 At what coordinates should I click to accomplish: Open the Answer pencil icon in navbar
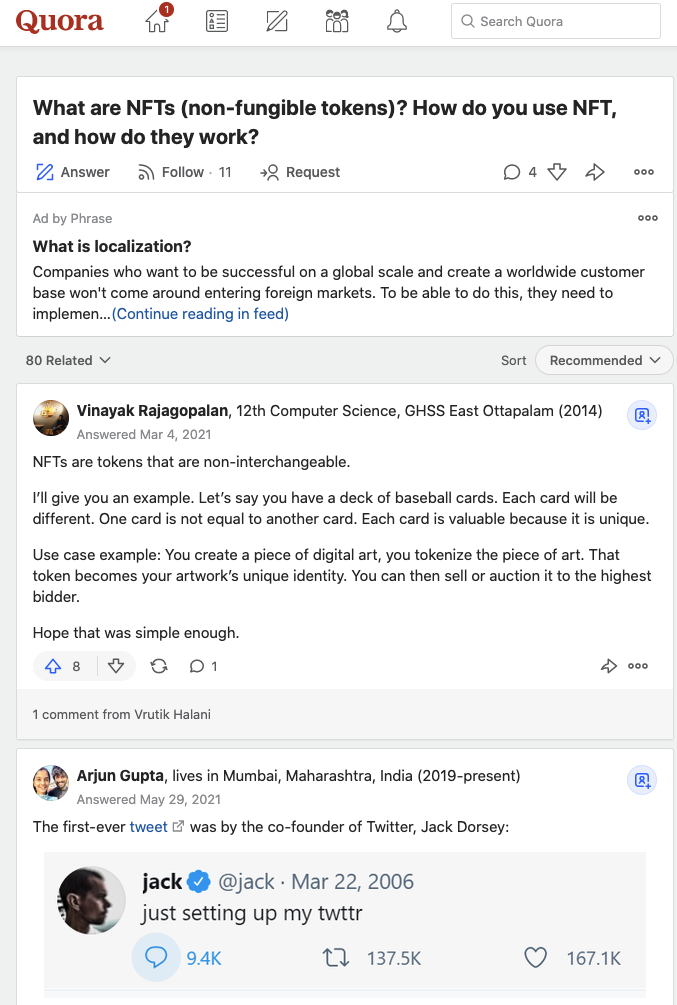(x=277, y=21)
